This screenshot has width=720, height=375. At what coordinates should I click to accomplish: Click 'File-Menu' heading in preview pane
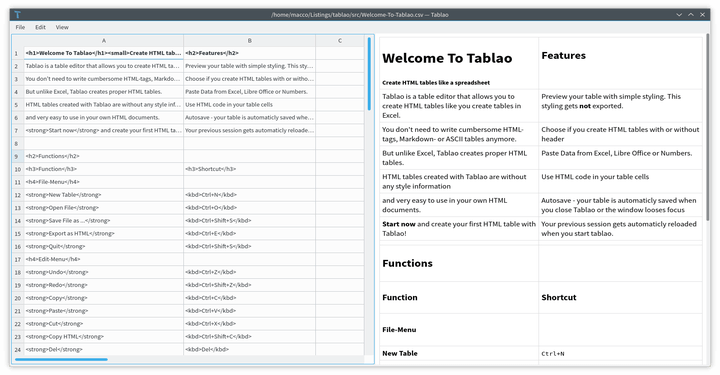tap(399, 330)
